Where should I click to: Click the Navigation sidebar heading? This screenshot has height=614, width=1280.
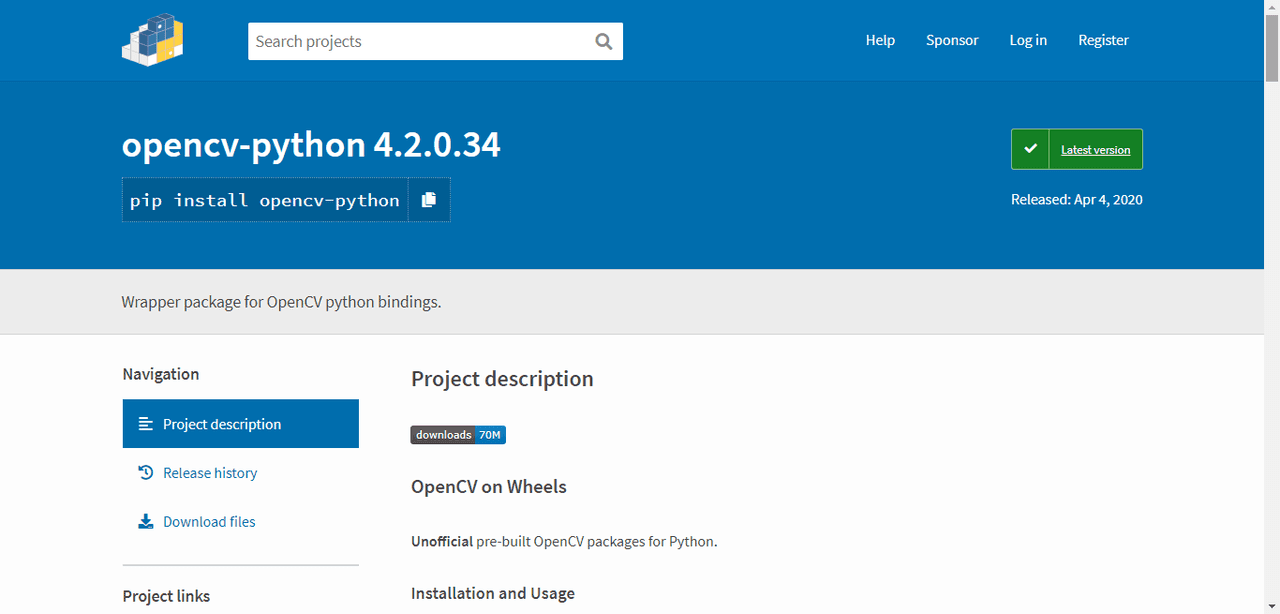point(161,374)
